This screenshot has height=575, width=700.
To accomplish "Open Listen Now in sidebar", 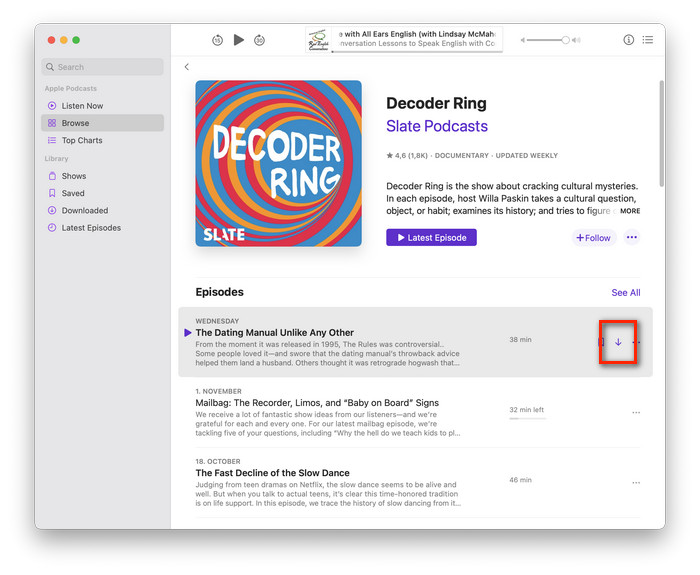I will pyautogui.click(x=103, y=106).
